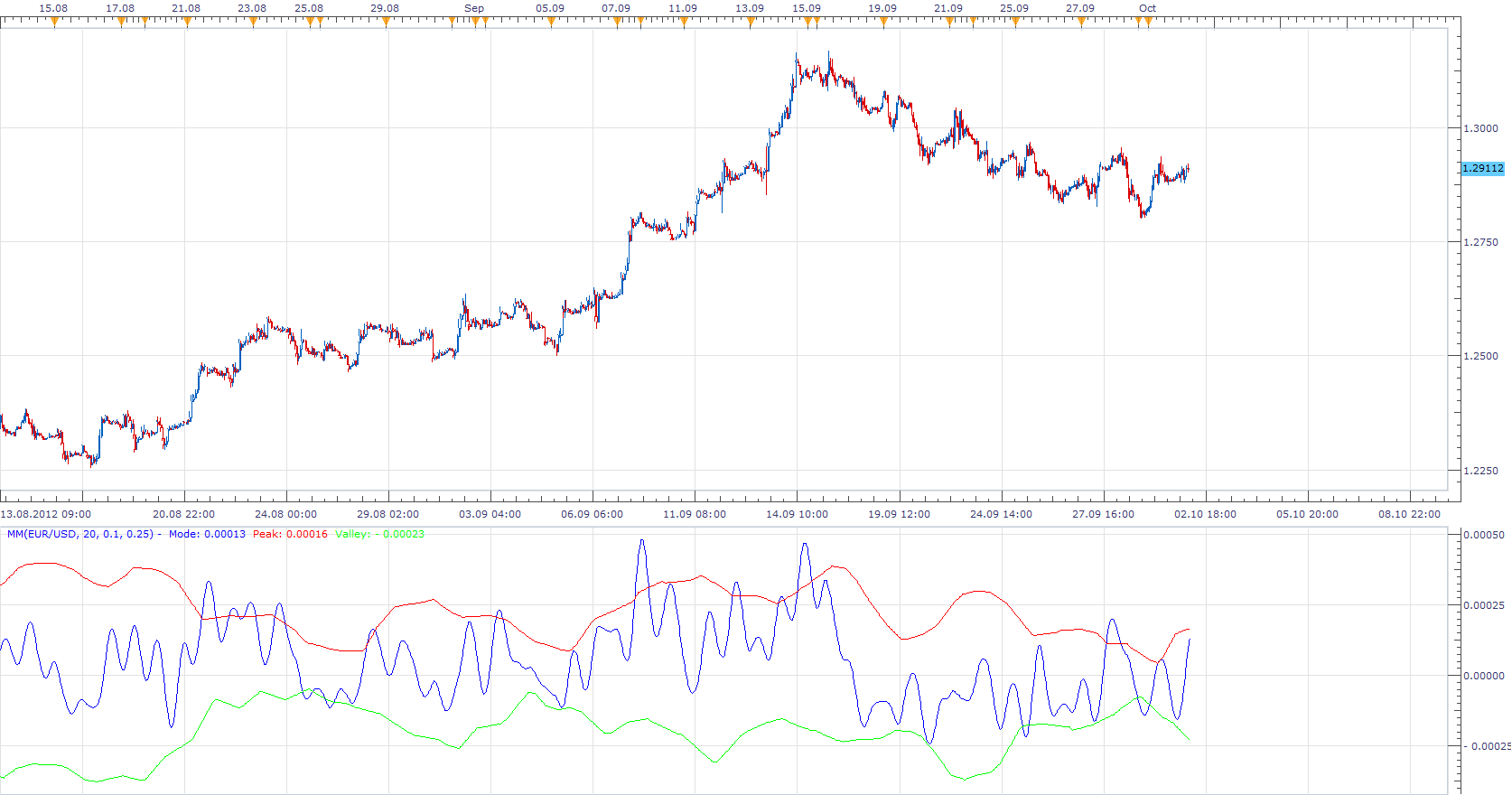This screenshot has height=795, width=1512.
Task: Select the blue Mode: 0.00013 legend text
Action: [x=207, y=534]
